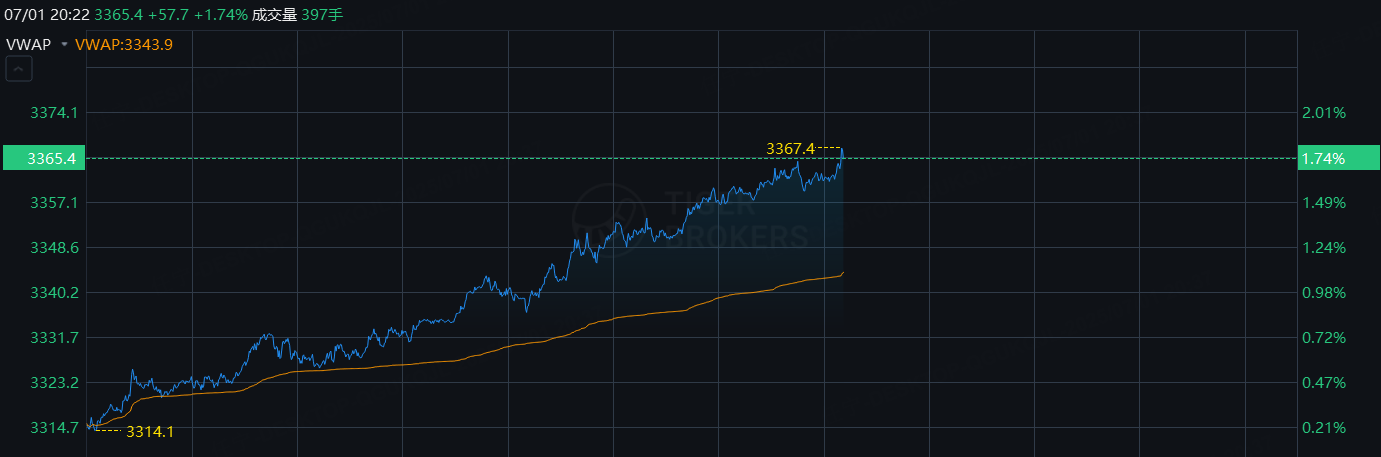
Task: Collapse the indicator legend with the chevron button
Action: point(19,69)
